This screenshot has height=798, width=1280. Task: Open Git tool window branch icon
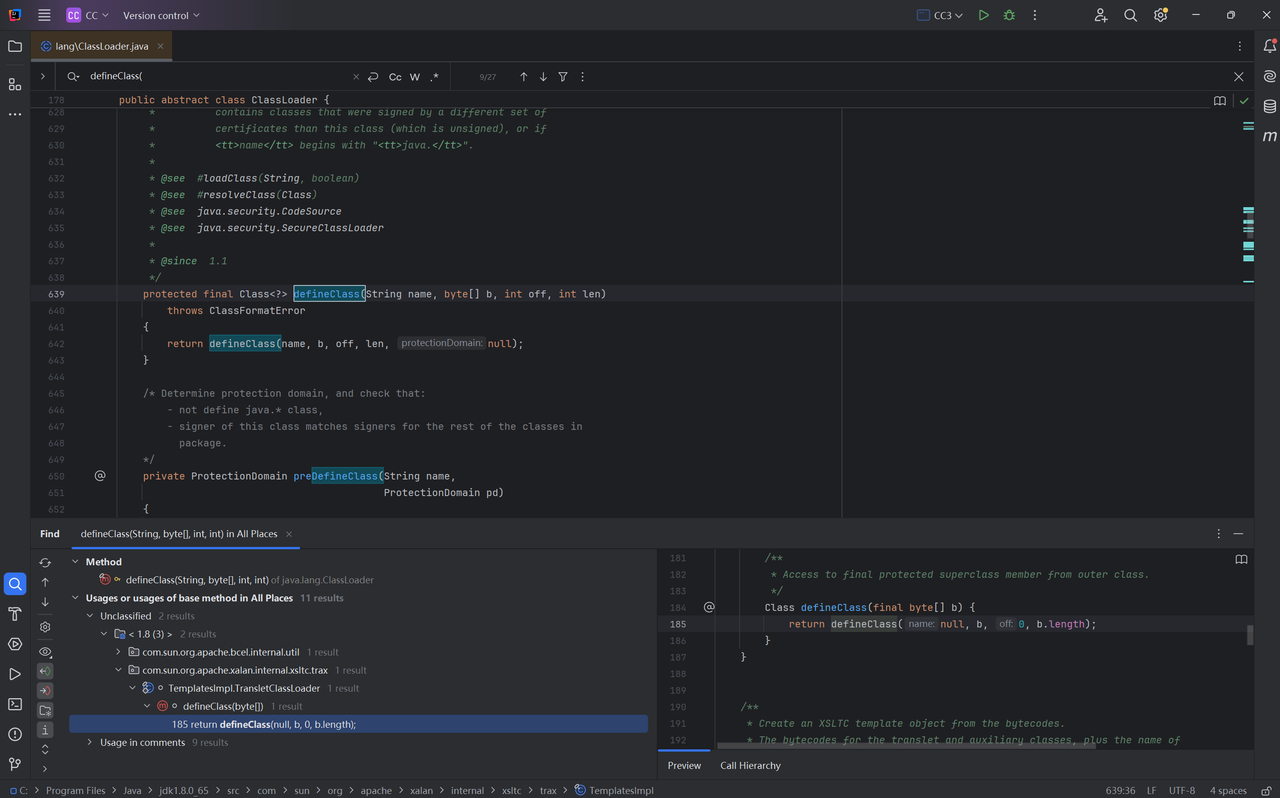[15, 764]
